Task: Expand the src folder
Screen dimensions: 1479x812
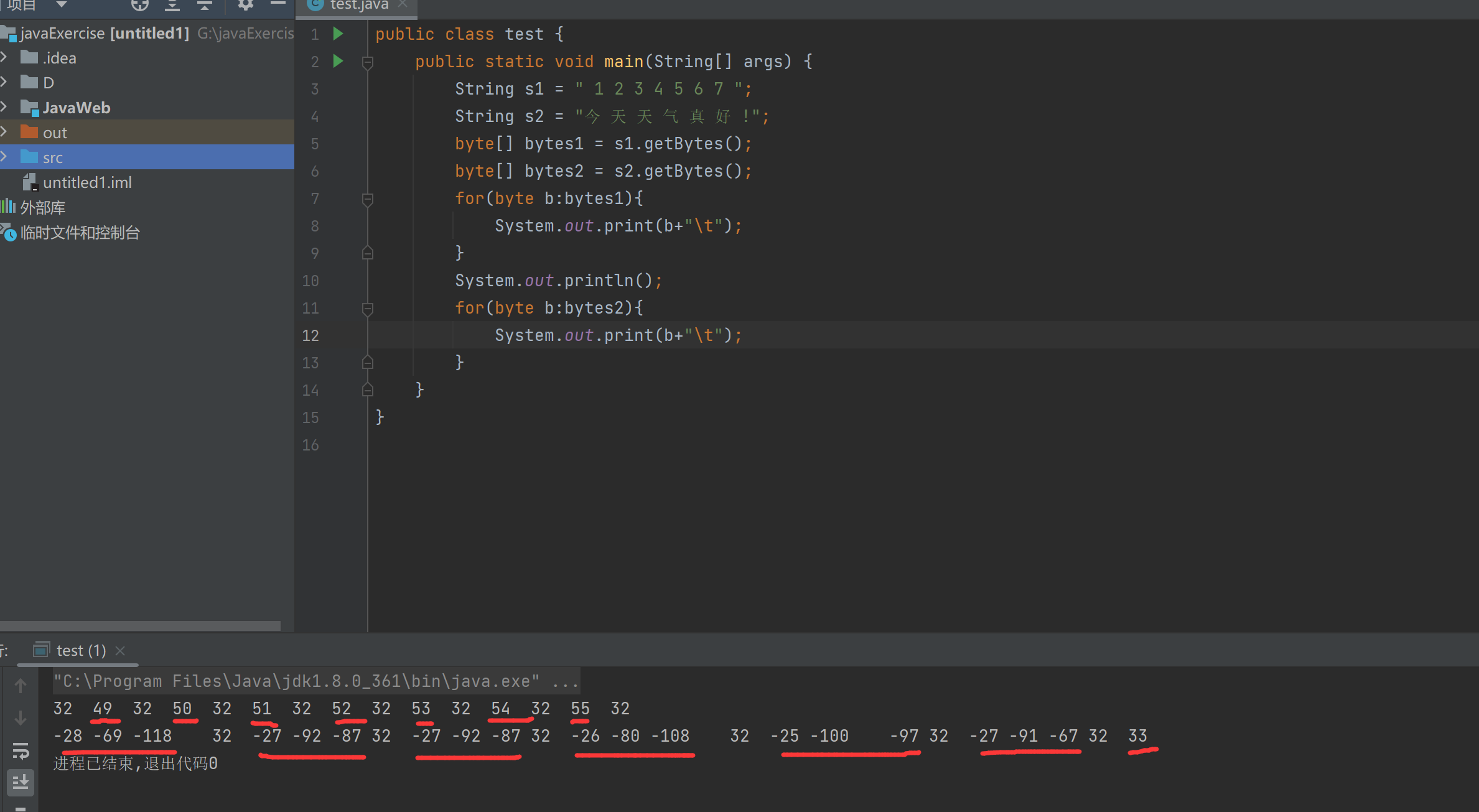Action: 4,157
